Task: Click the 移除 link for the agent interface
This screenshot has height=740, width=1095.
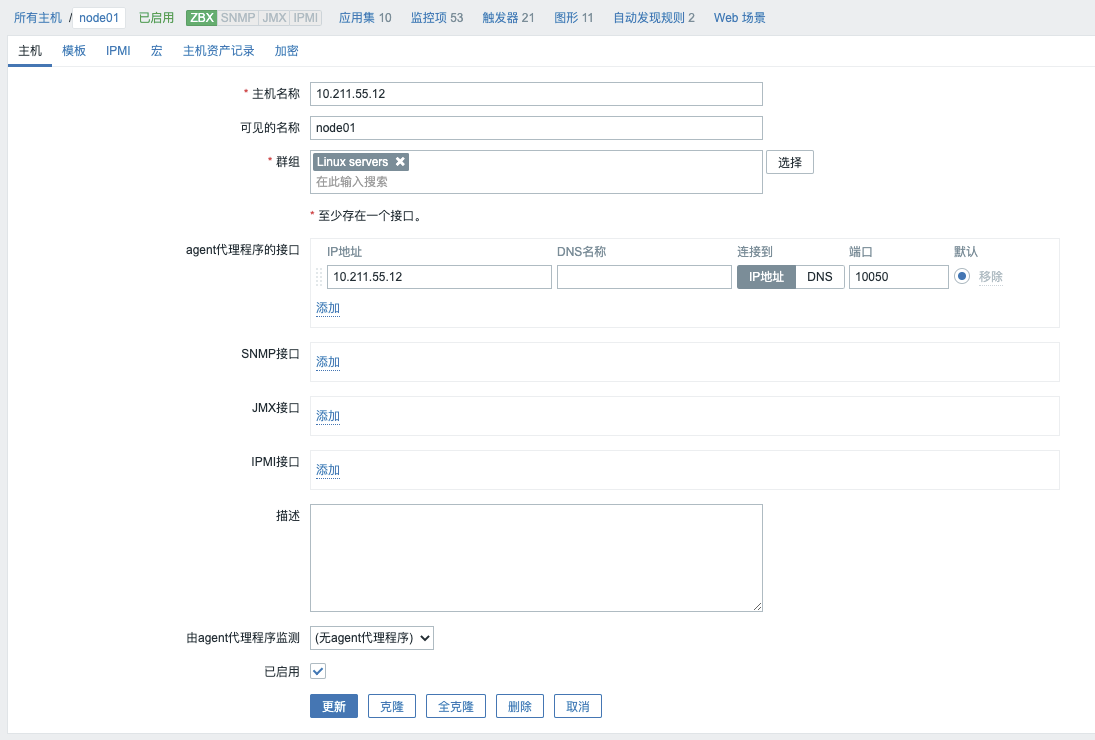Action: pos(990,277)
